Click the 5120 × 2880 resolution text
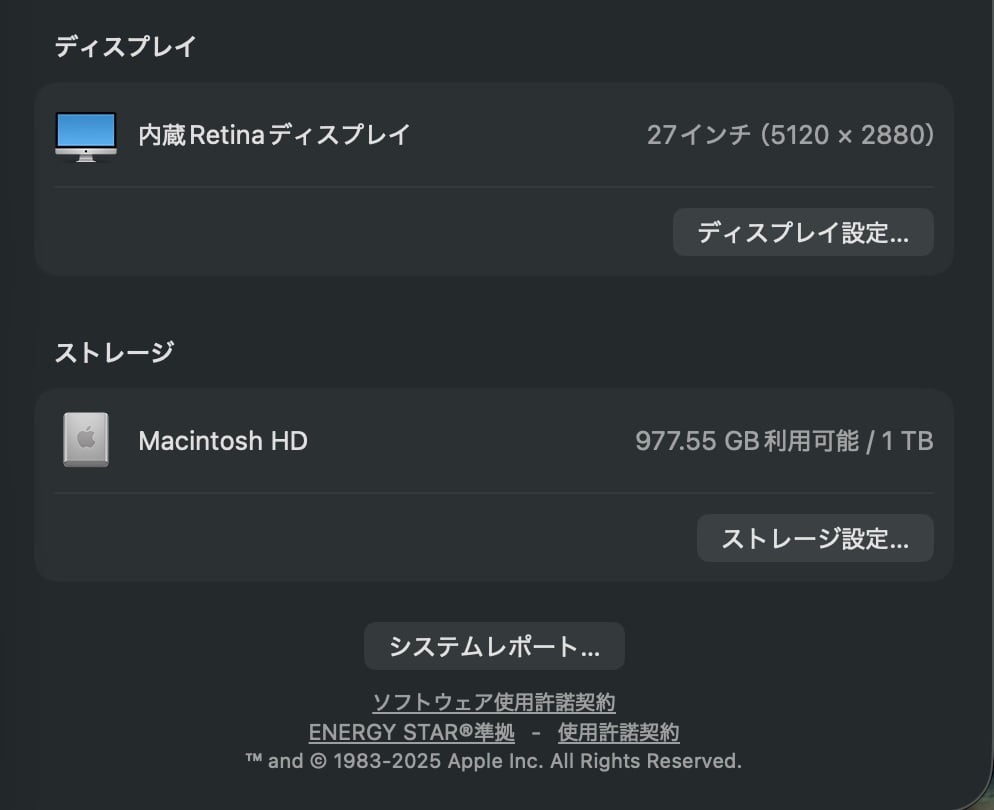This screenshot has width=994, height=810. 847,135
